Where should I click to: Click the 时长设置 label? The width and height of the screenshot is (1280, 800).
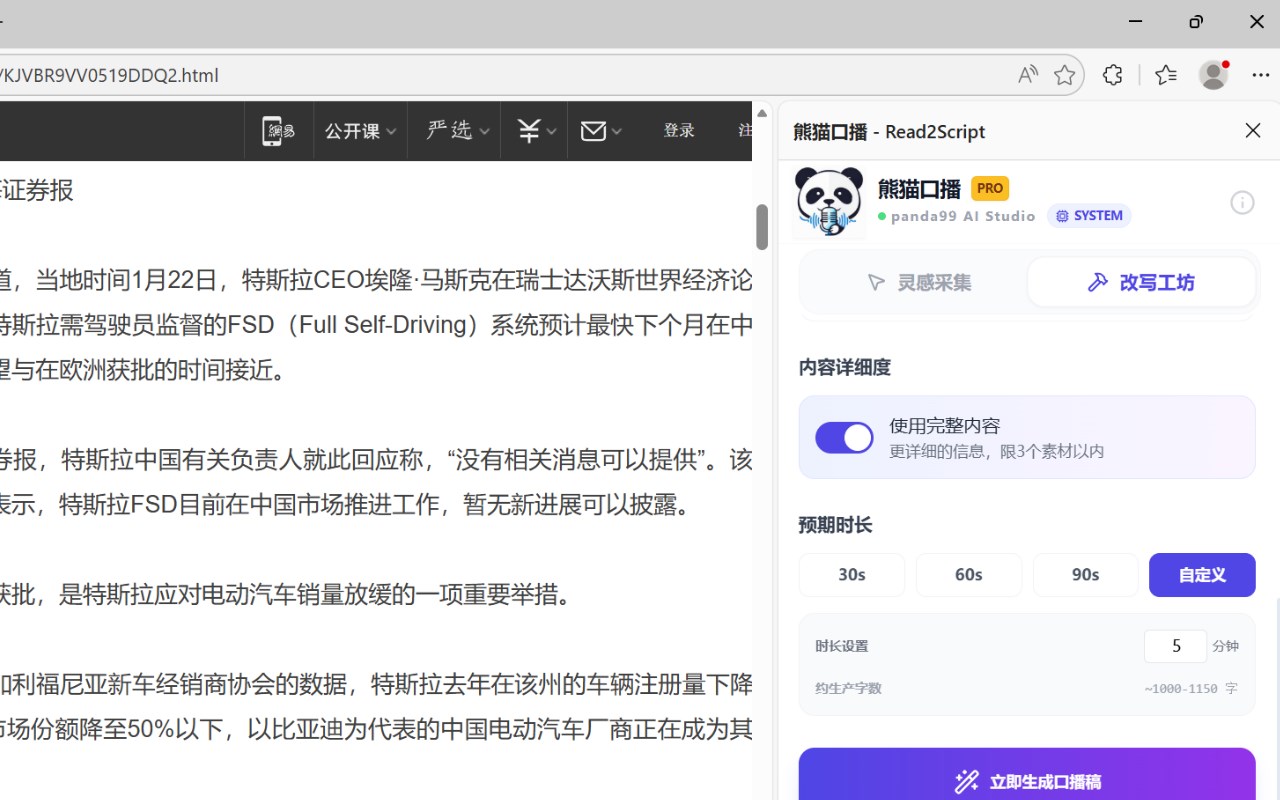tap(842, 646)
